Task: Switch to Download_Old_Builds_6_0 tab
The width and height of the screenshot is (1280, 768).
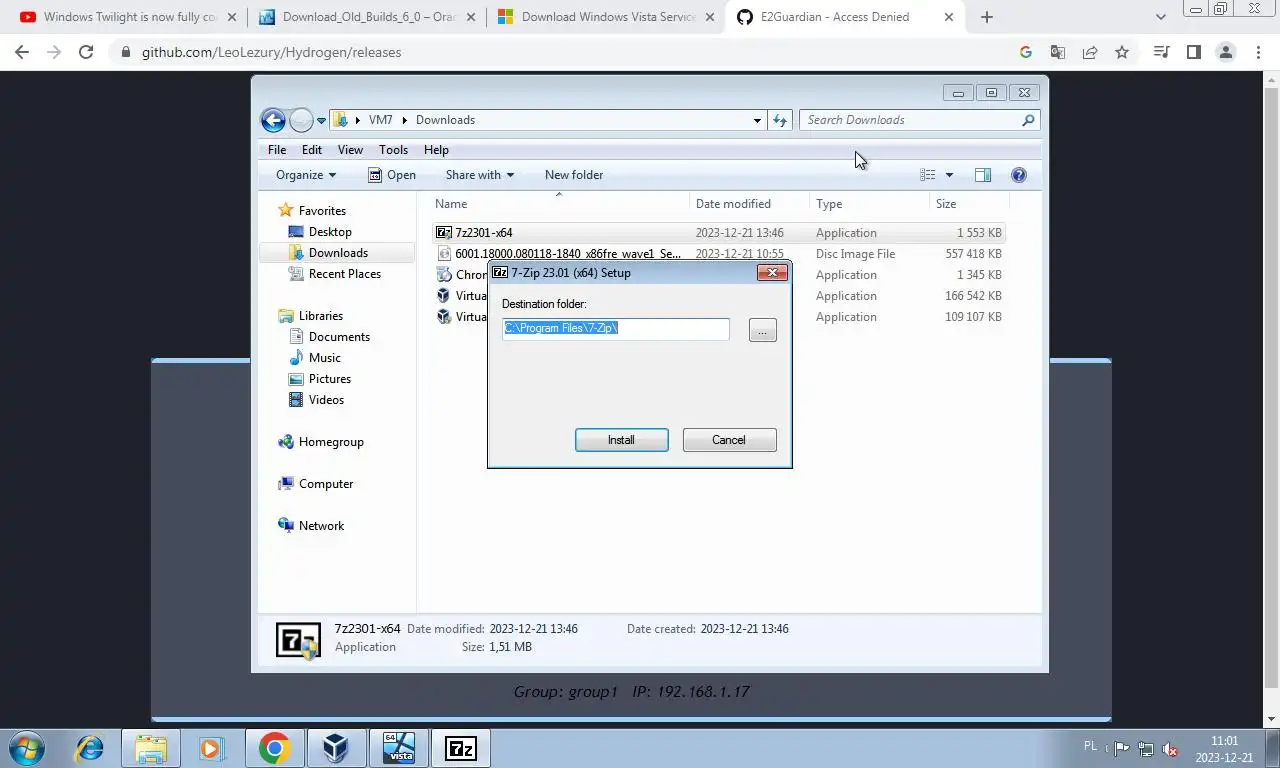Action: pyautogui.click(x=366, y=17)
